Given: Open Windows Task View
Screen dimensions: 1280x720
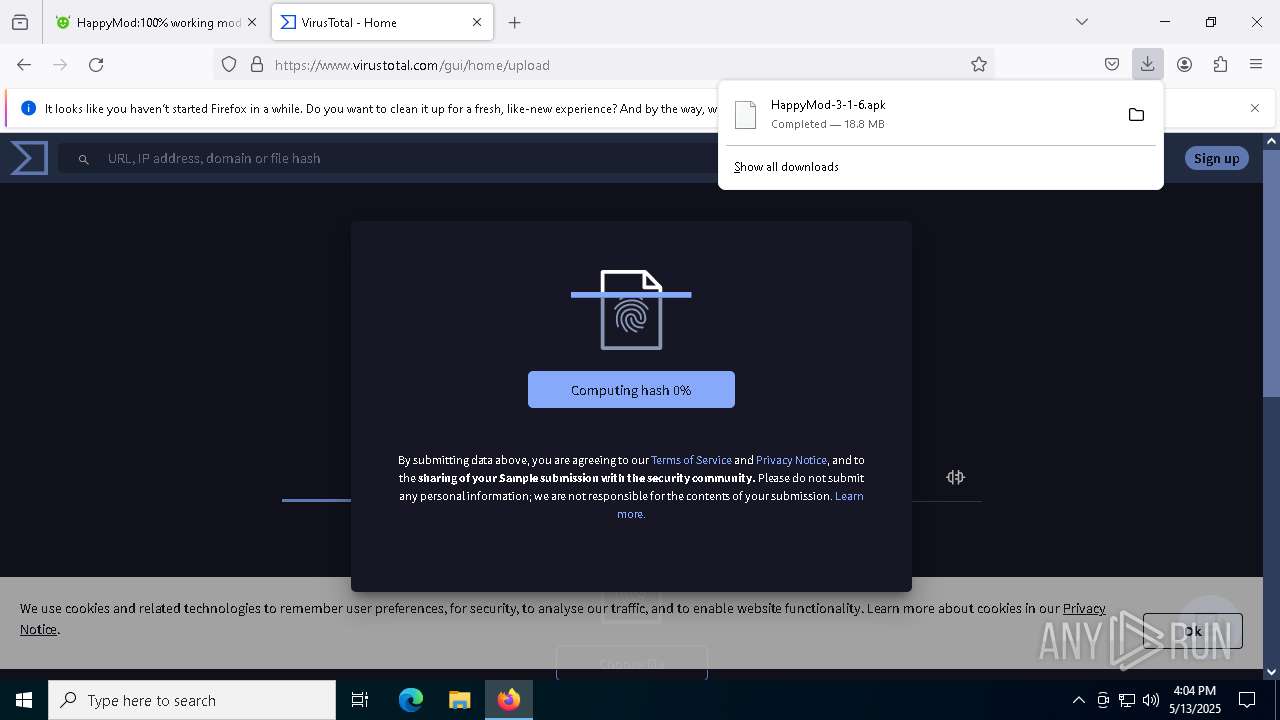Looking at the screenshot, I should pyautogui.click(x=360, y=700).
